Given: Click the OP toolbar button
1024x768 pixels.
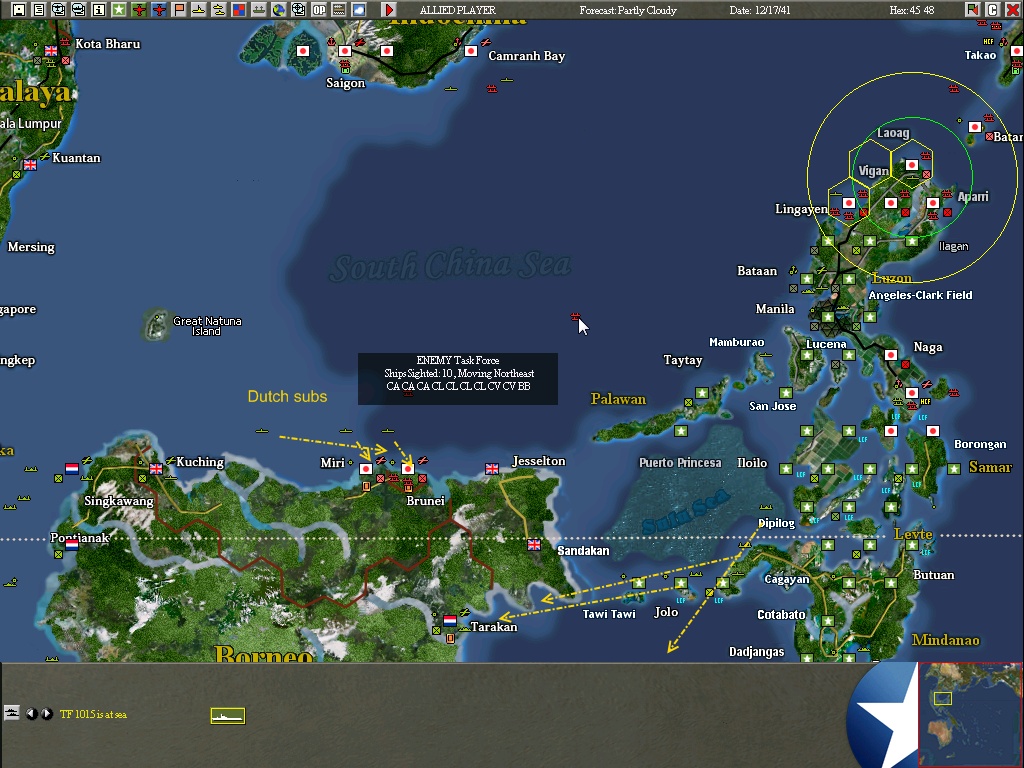Looking at the screenshot, I should coord(319,9).
